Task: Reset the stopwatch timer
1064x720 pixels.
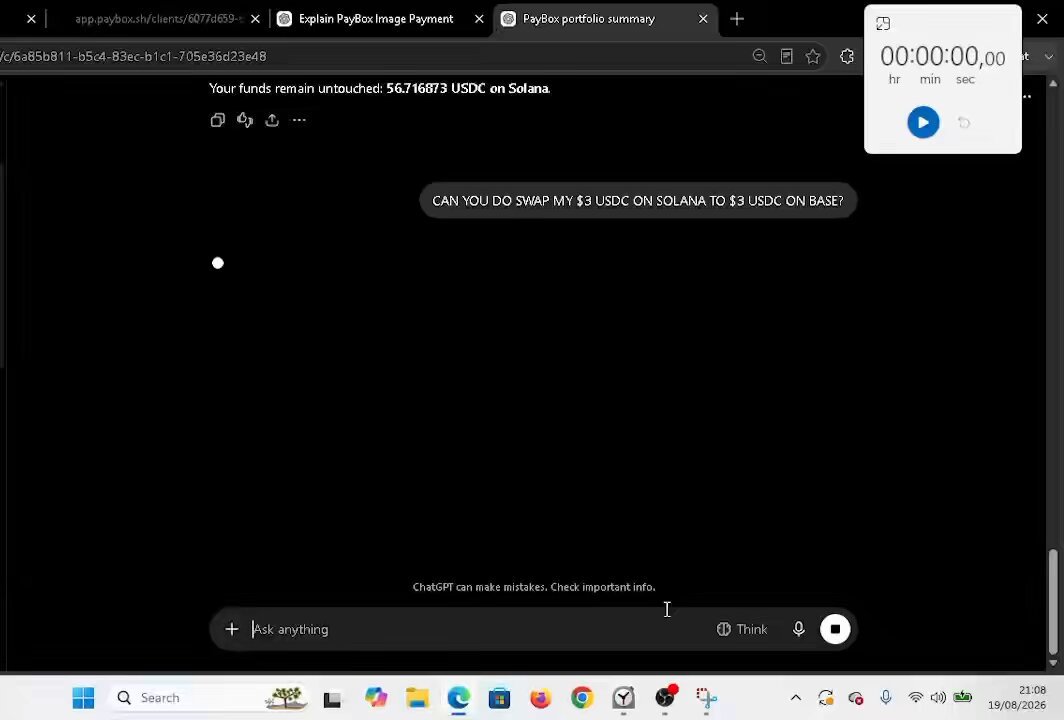Action: pyautogui.click(x=964, y=123)
